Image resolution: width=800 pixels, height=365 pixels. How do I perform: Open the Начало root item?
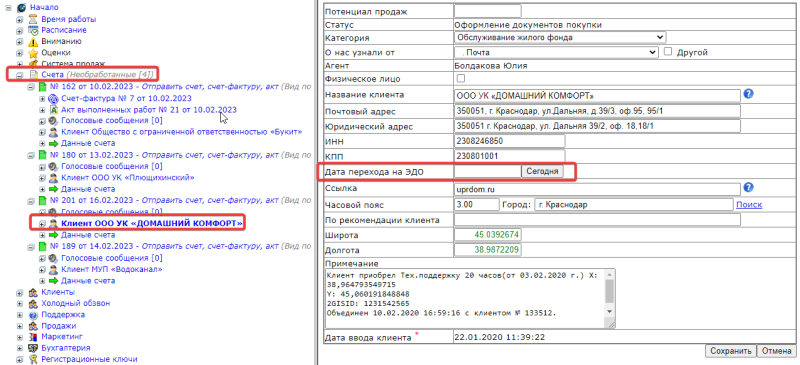point(44,7)
